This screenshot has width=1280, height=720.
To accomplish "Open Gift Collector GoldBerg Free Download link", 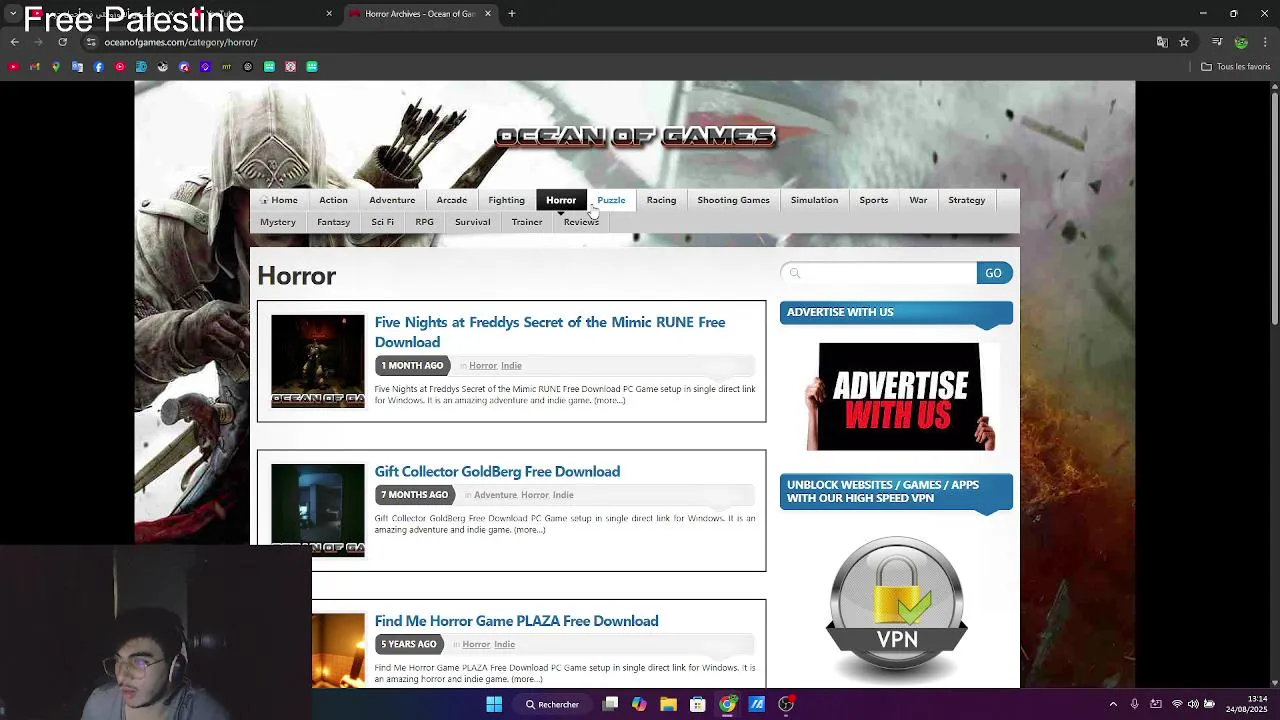I will pyautogui.click(x=497, y=472).
